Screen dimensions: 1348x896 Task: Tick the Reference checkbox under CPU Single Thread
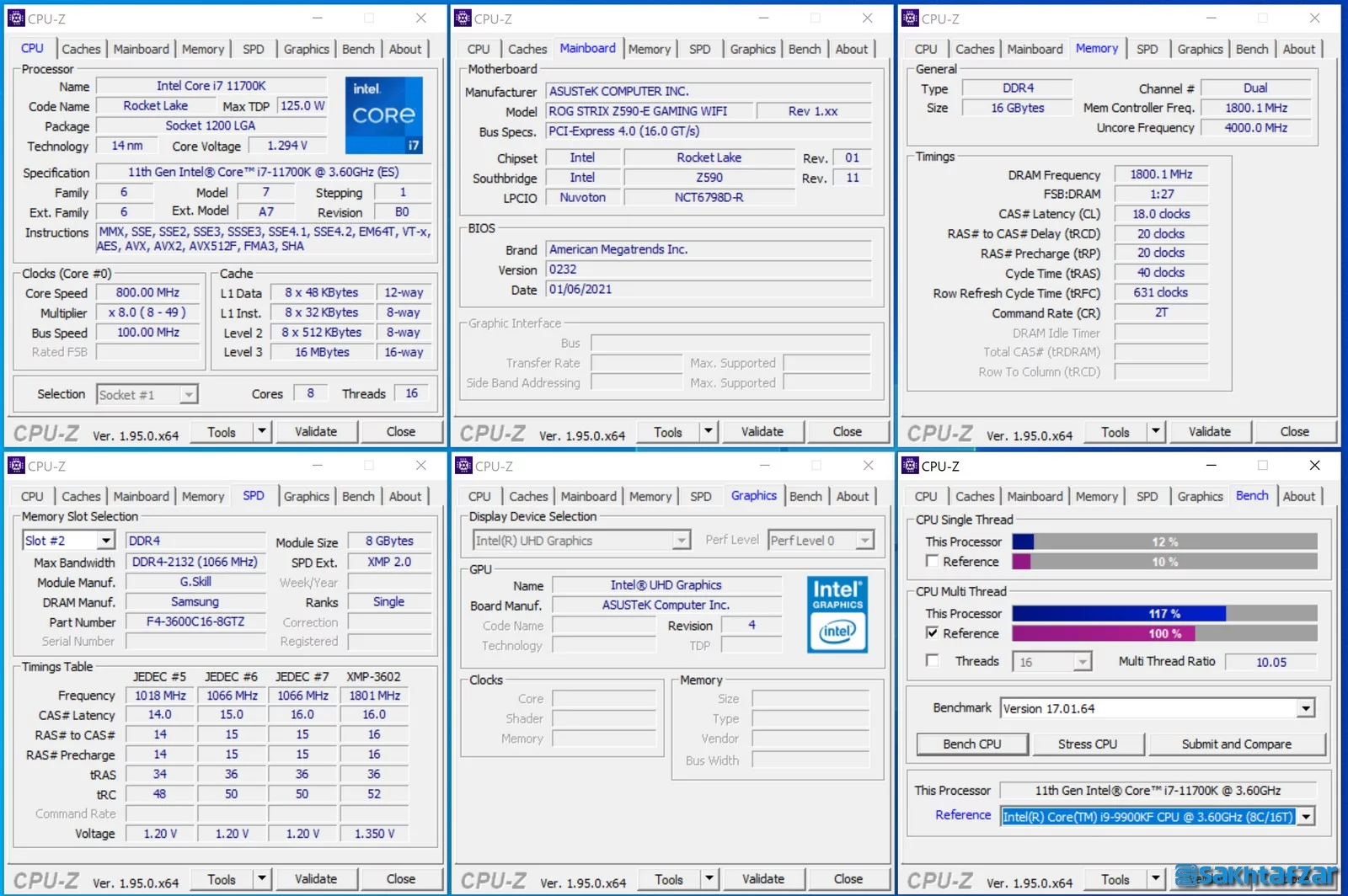(x=932, y=561)
